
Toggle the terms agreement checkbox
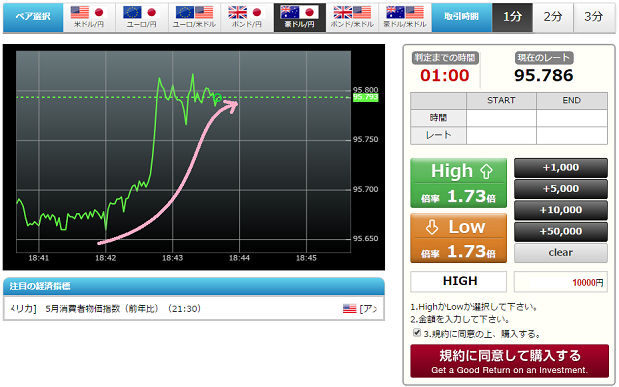click(x=417, y=333)
